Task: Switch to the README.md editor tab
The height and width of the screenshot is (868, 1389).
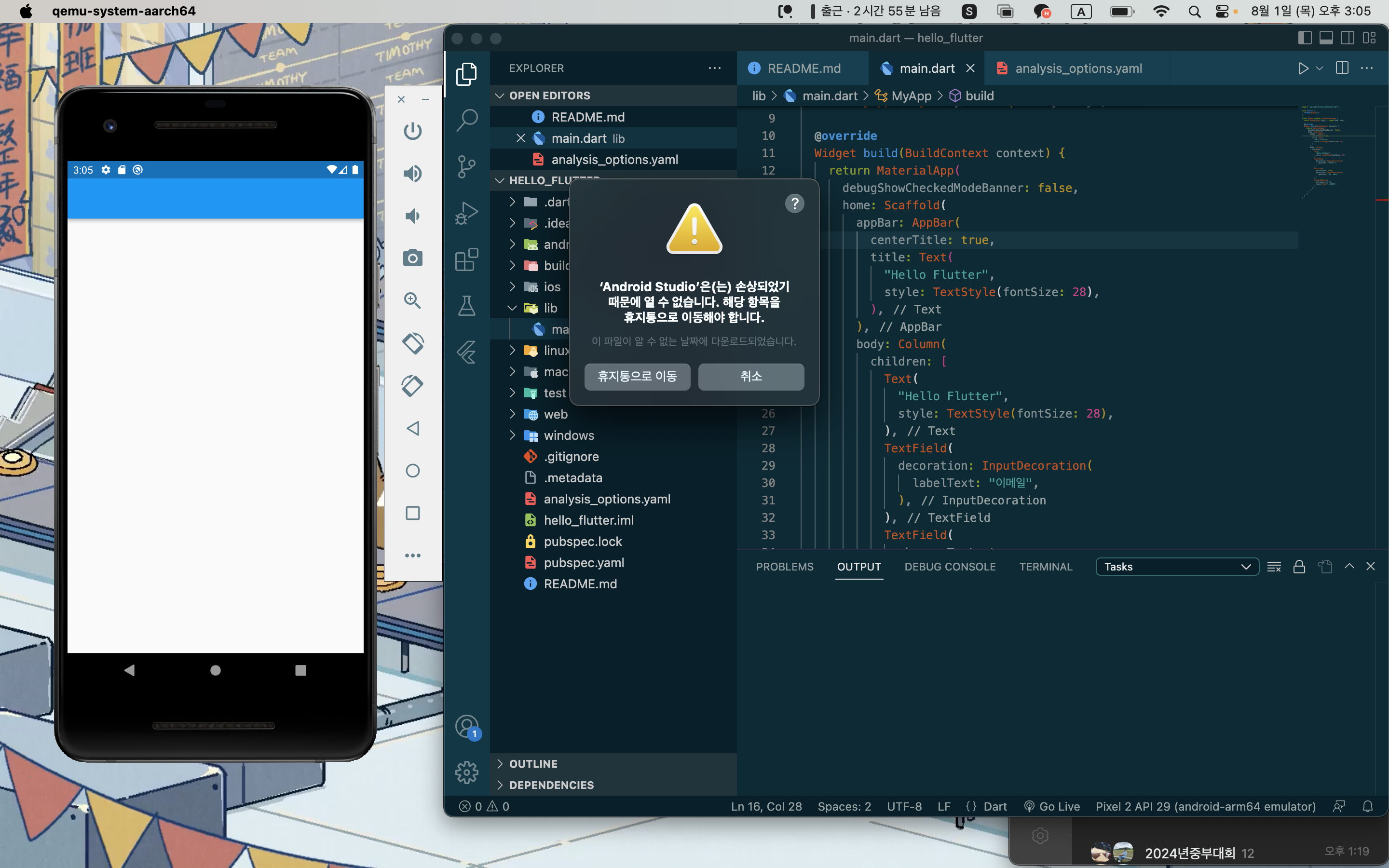Action: (x=803, y=68)
